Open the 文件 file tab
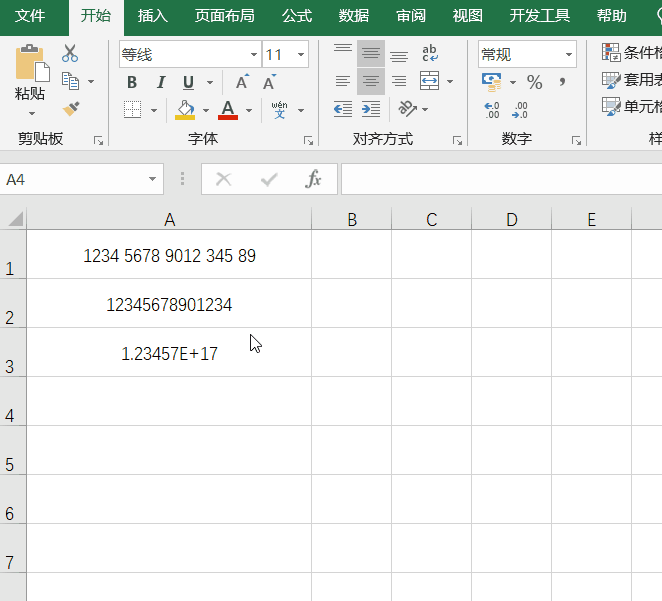This screenshot has width=662, height=601. coord(30,16)
